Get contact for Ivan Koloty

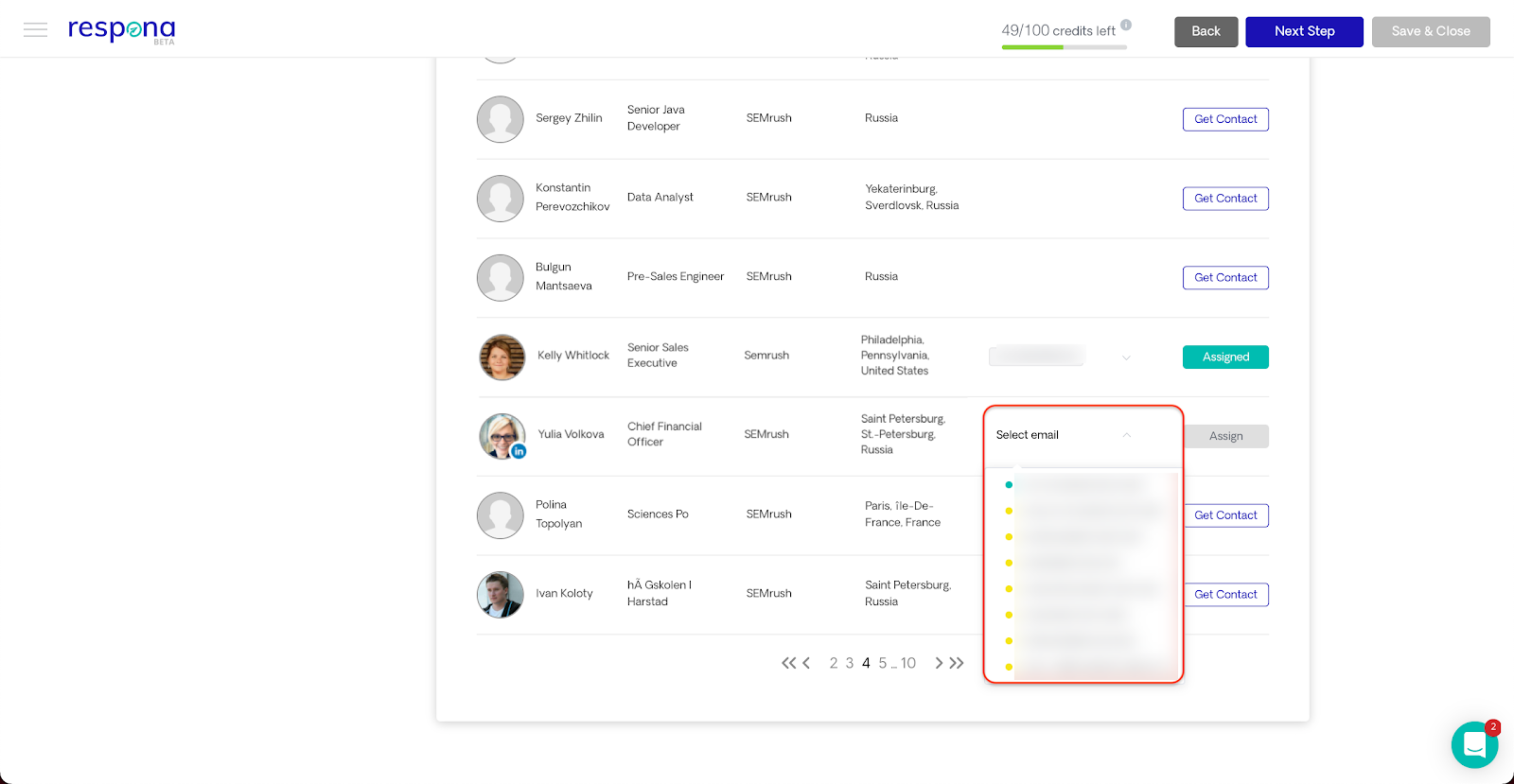pos(1225,595)
